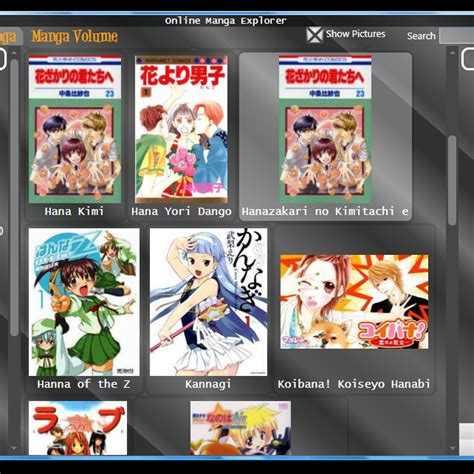Click the manga grid scroll up arrow
This screenshot has height=474, width=474.
pos(452,53)
